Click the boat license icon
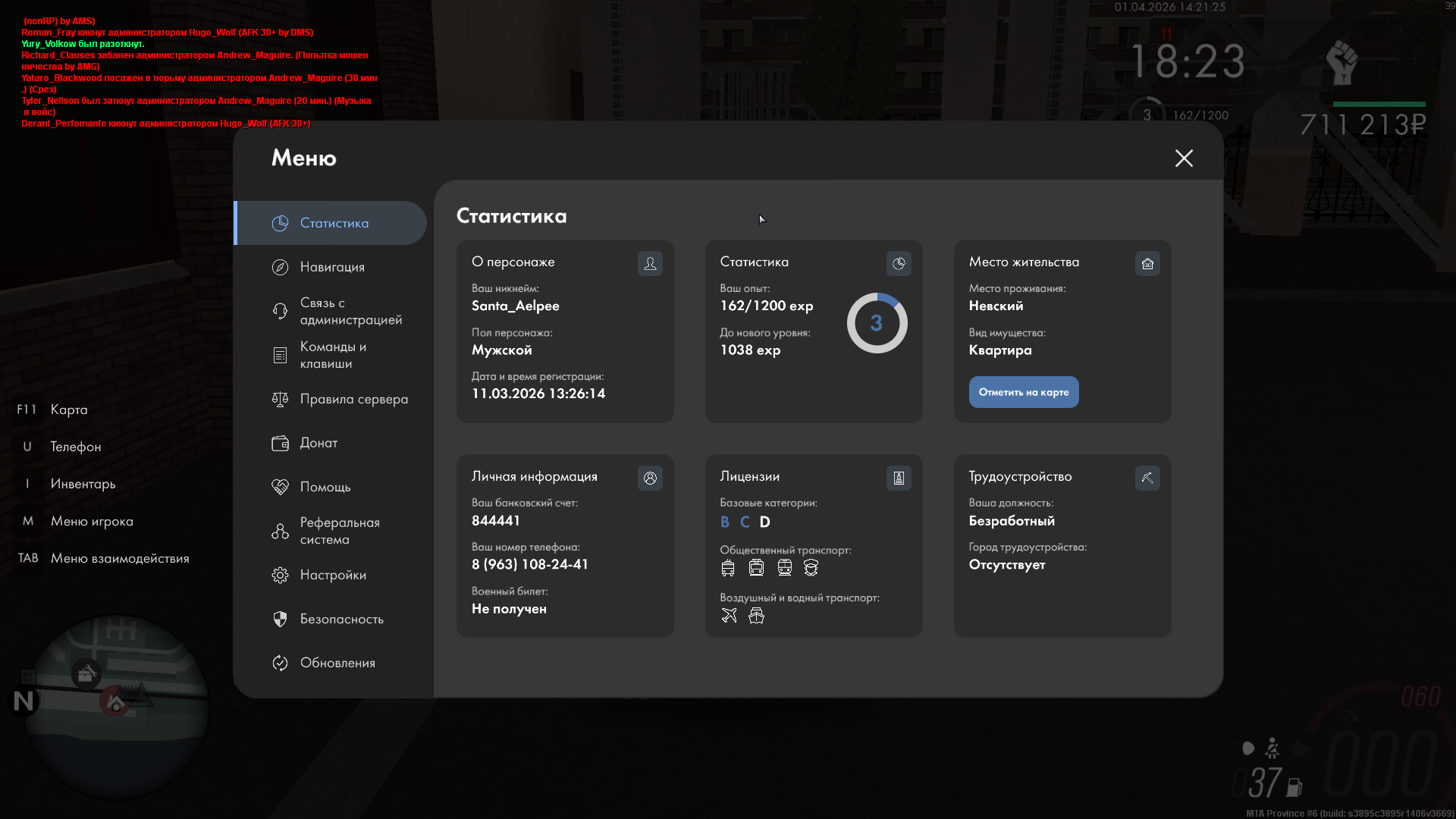The image size is (1456, 819). point(756,616)
